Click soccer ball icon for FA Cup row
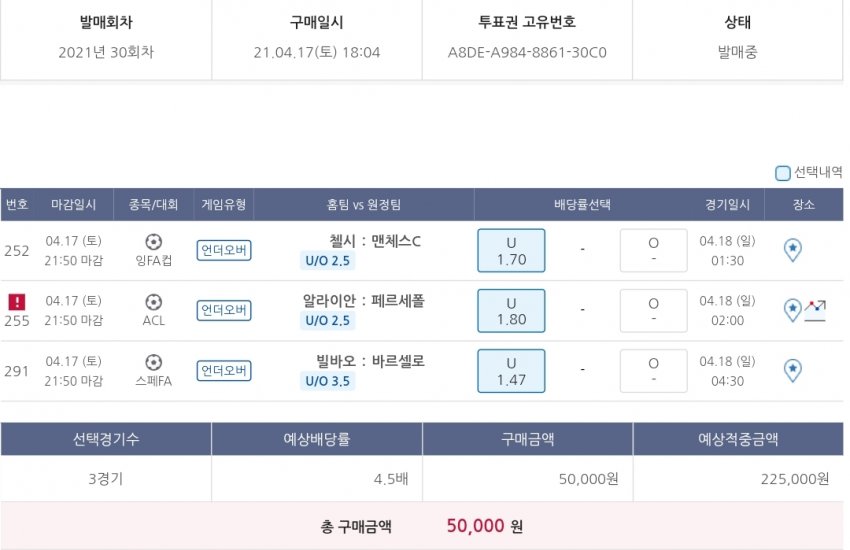 click(x=153, y=241)
